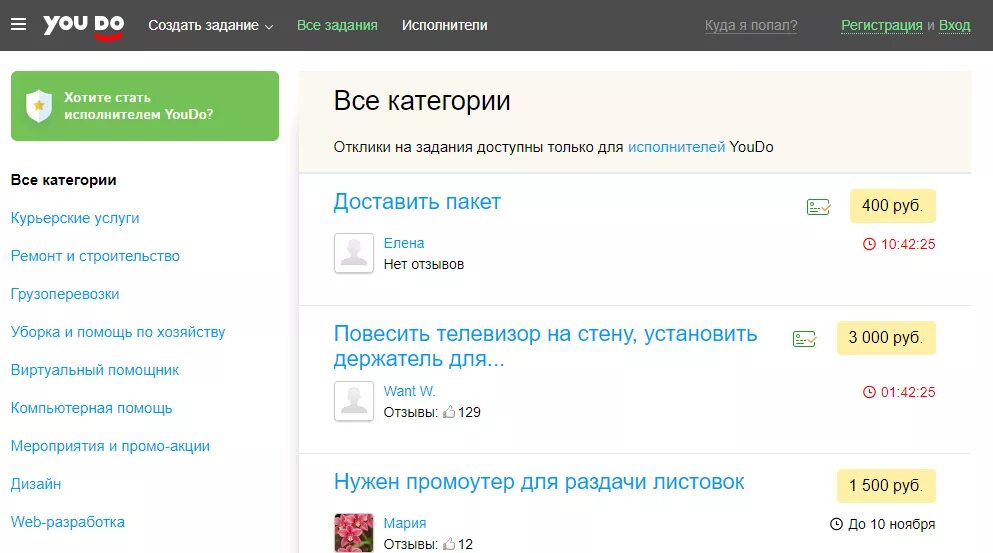Open the Курьерские услуги category
The height and width of the screenshot is (553, 993).
pyautogui.click(x=75, y=218)
